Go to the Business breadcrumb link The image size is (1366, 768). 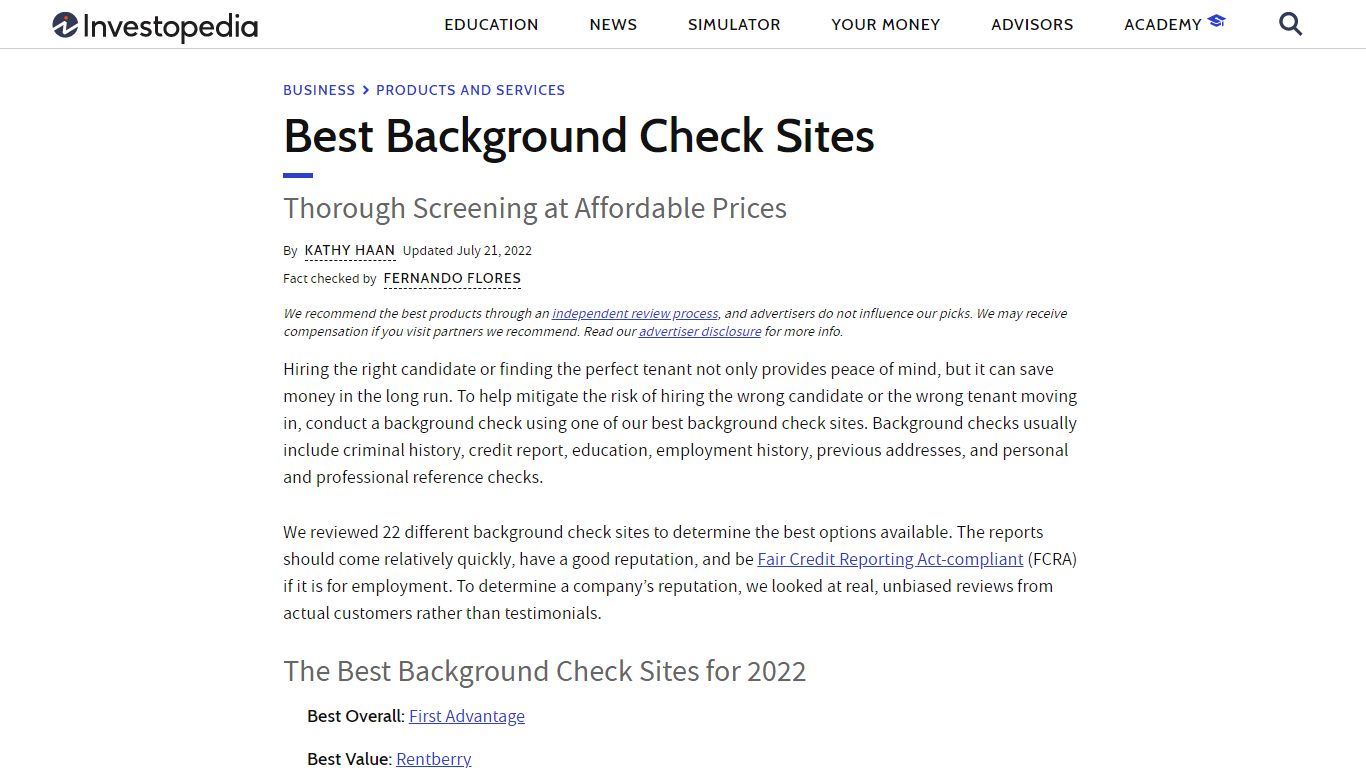click(x=319, y=90)
